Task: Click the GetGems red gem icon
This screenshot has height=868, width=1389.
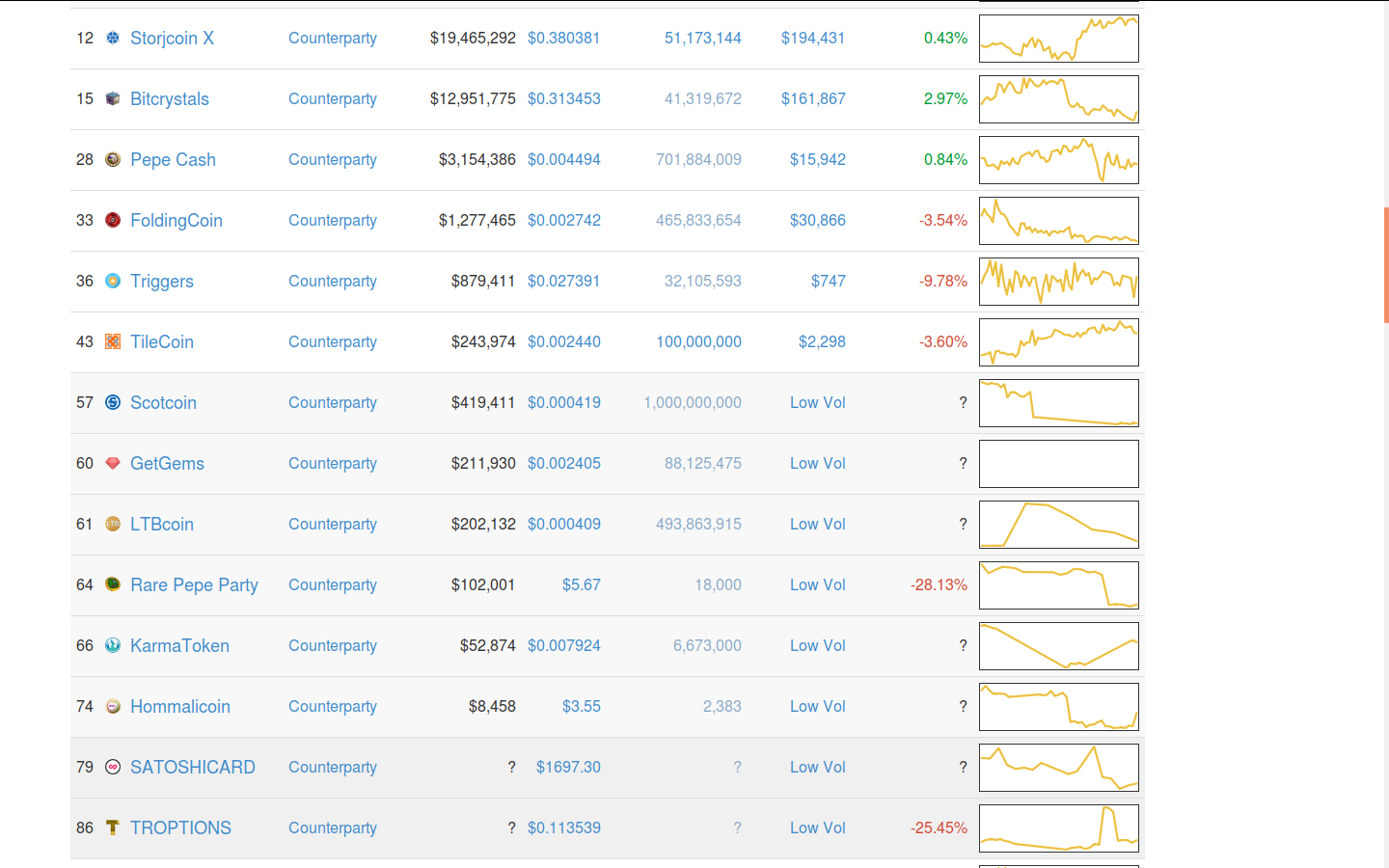Action: tap(113, 463)
